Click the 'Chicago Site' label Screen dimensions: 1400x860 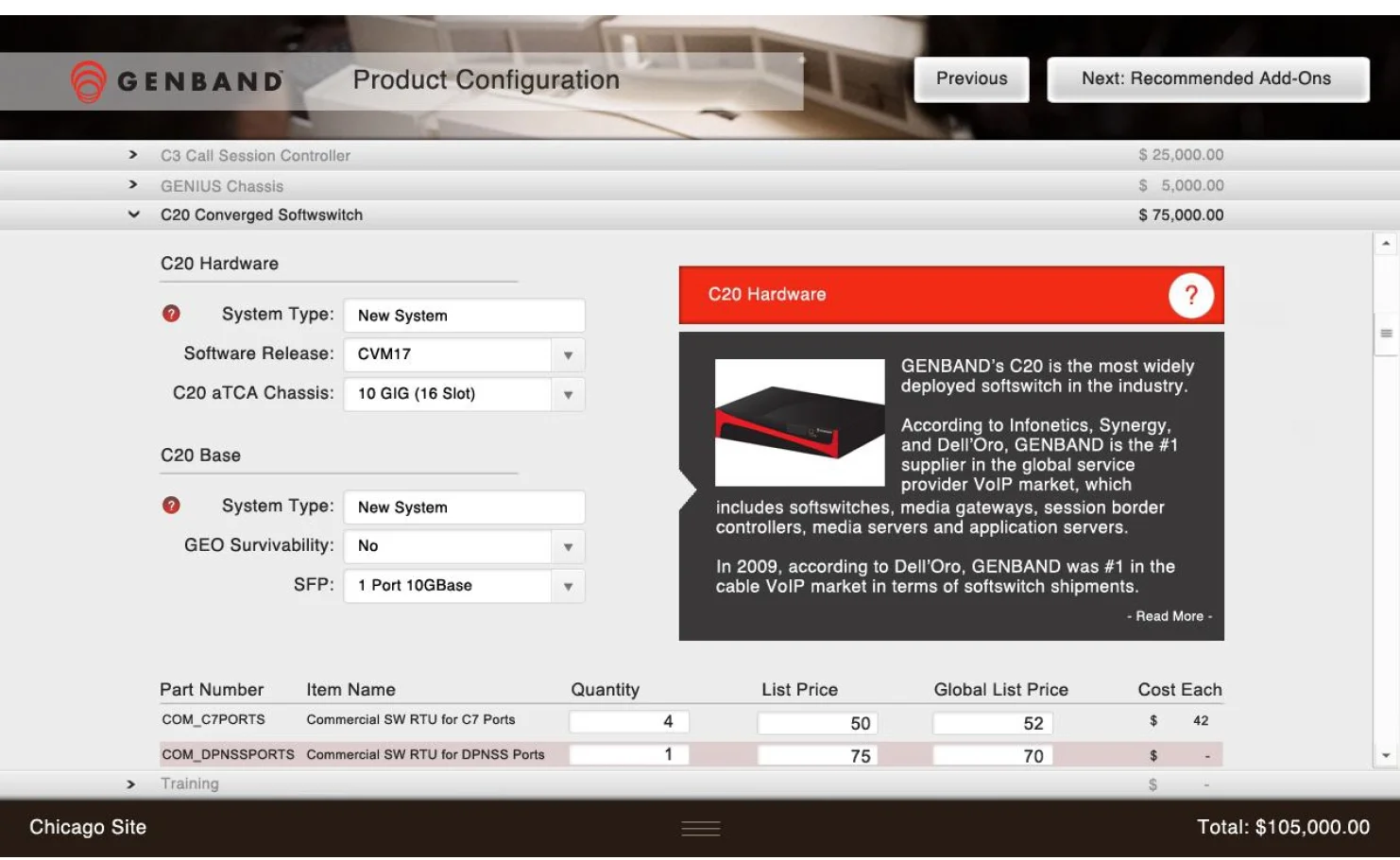pyautogui.click(x=88, y=828)
